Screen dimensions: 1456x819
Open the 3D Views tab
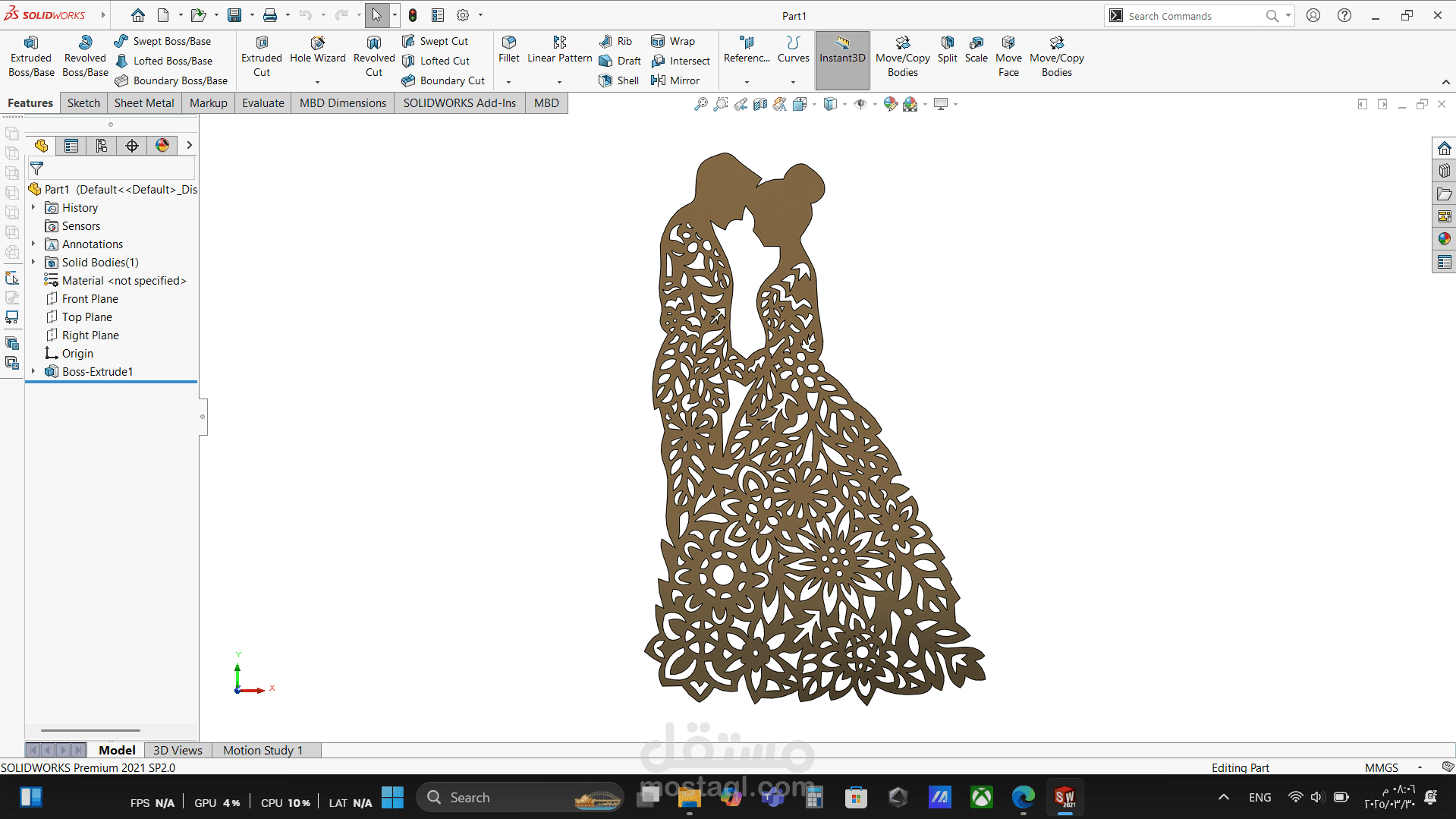click(178, 750)
